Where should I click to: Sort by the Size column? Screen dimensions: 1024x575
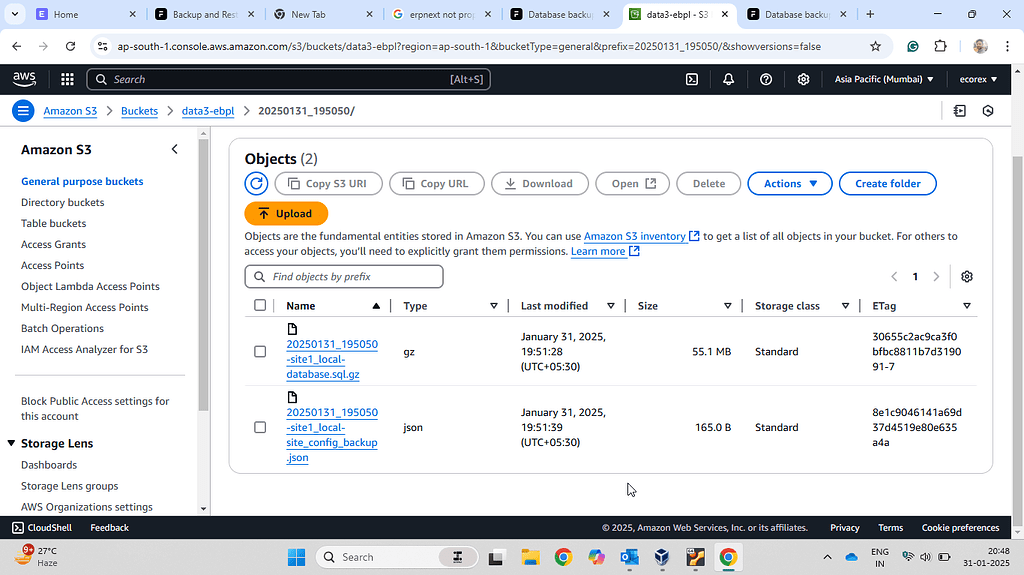coord(728,306)
